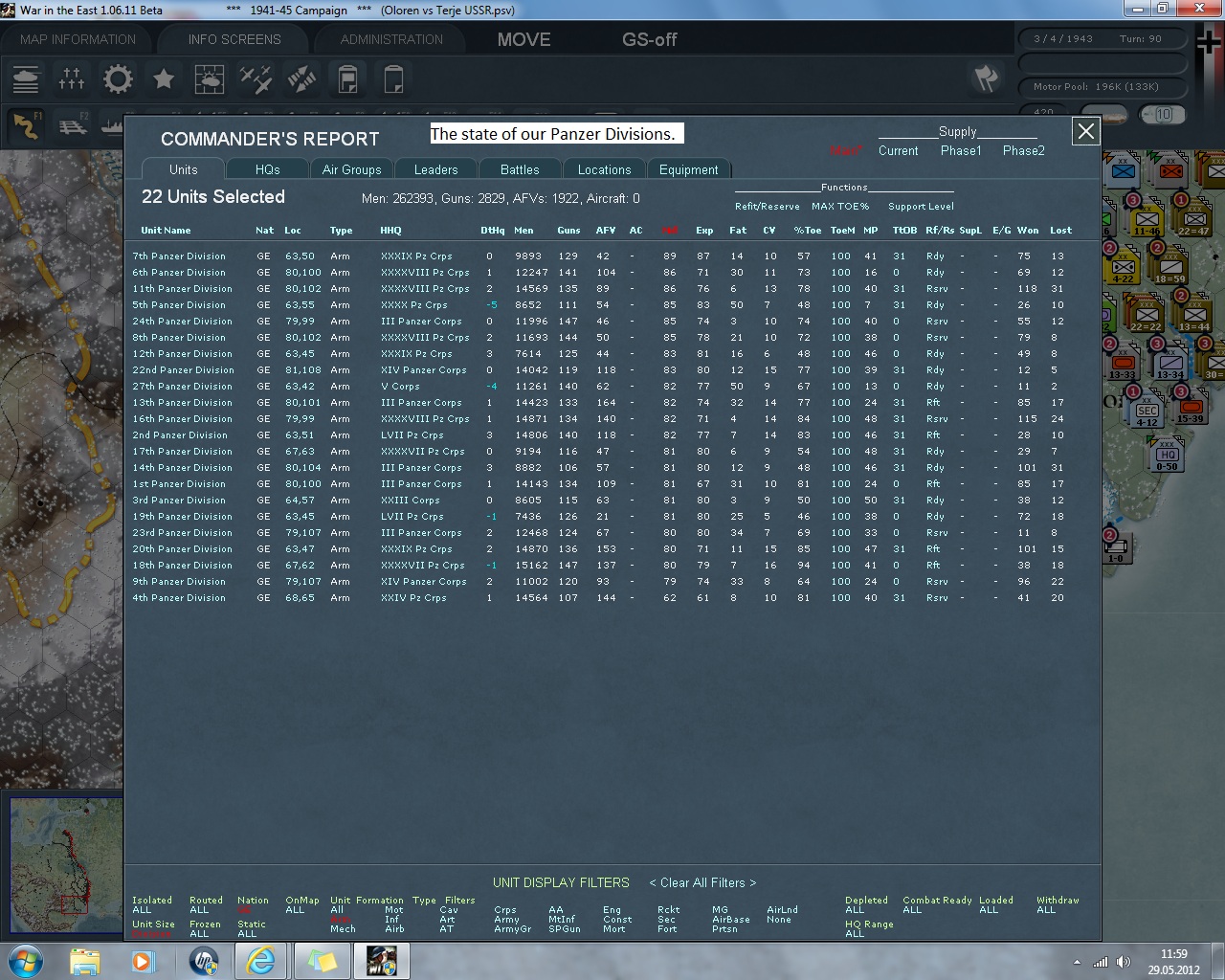The width and height of the screenshot is (1225, 980).
Task: Filter units by SPGun type
Action: click(x=564, y=929)
